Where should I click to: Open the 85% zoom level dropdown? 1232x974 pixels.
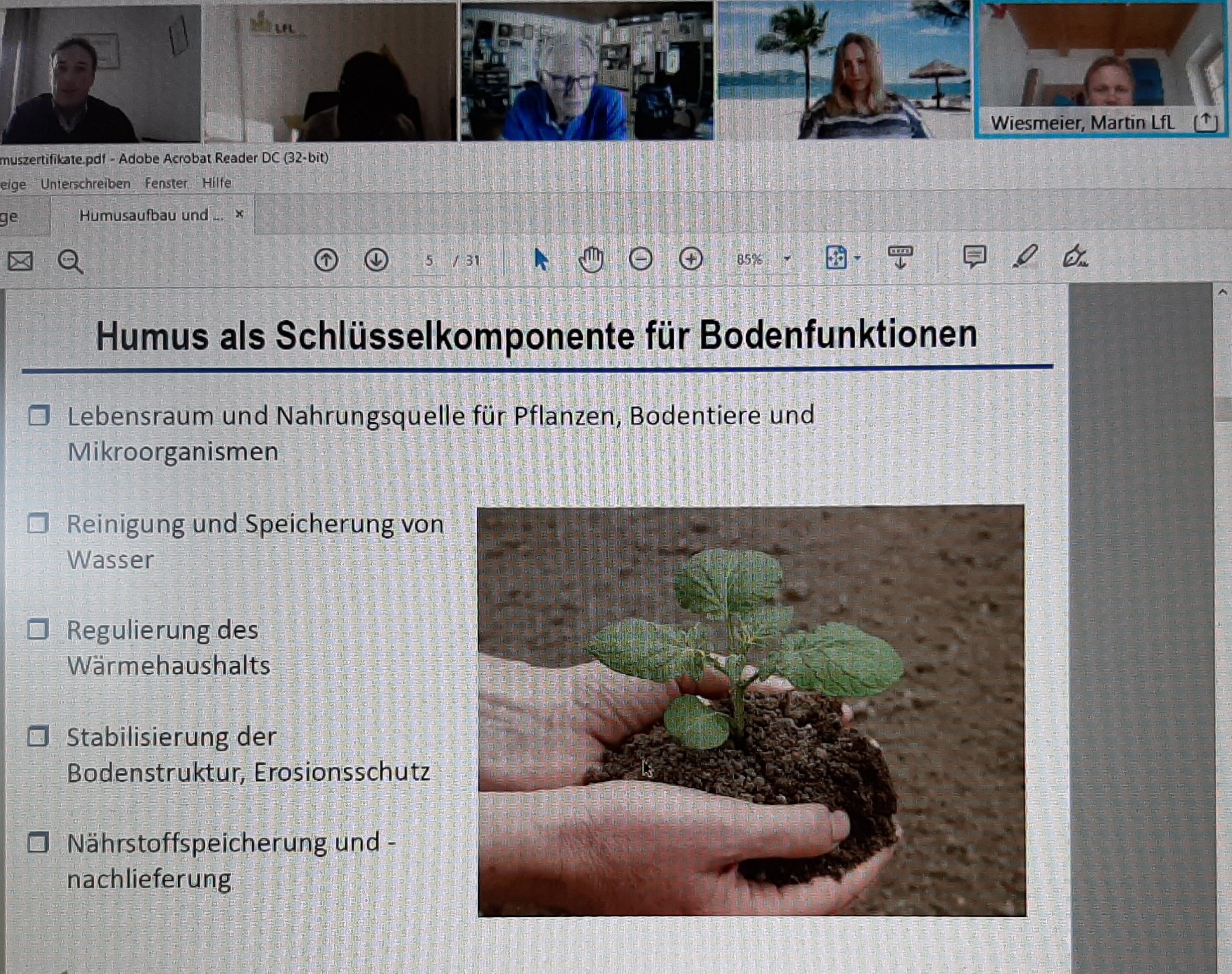tap(787, 259)
